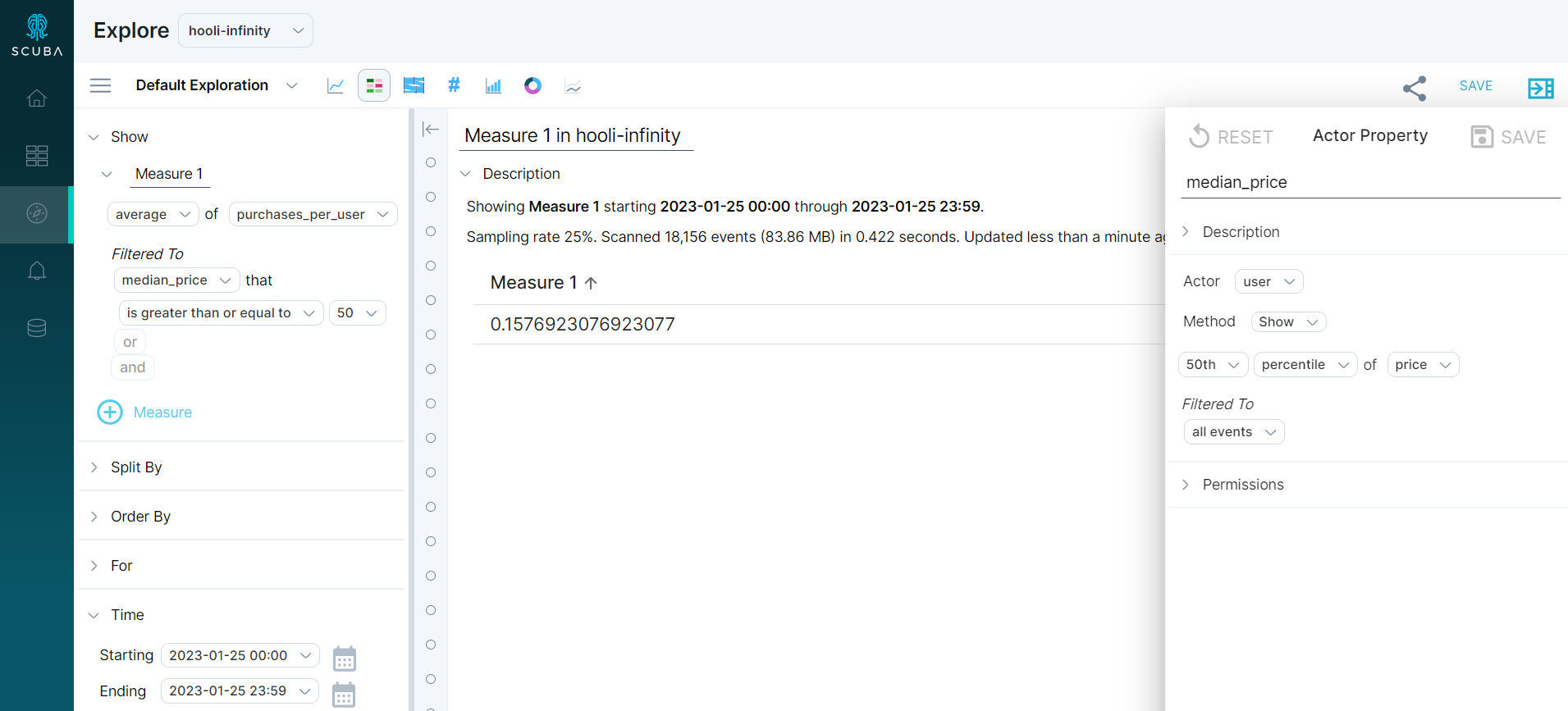Change the Method 'Show' dropdown
This screenshot has width=1568, height=711.
point(1288,321)
